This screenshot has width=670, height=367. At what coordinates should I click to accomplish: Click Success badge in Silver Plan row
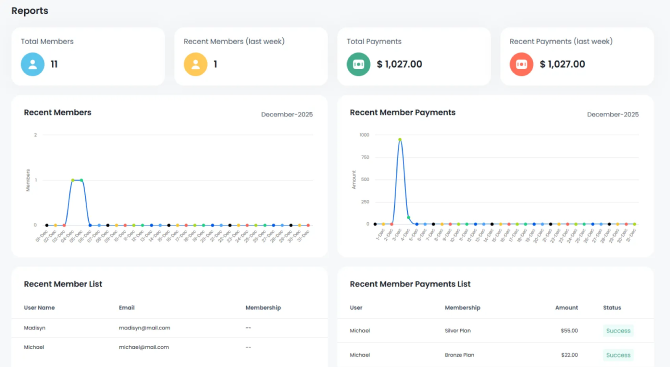[x=618, y=331]
